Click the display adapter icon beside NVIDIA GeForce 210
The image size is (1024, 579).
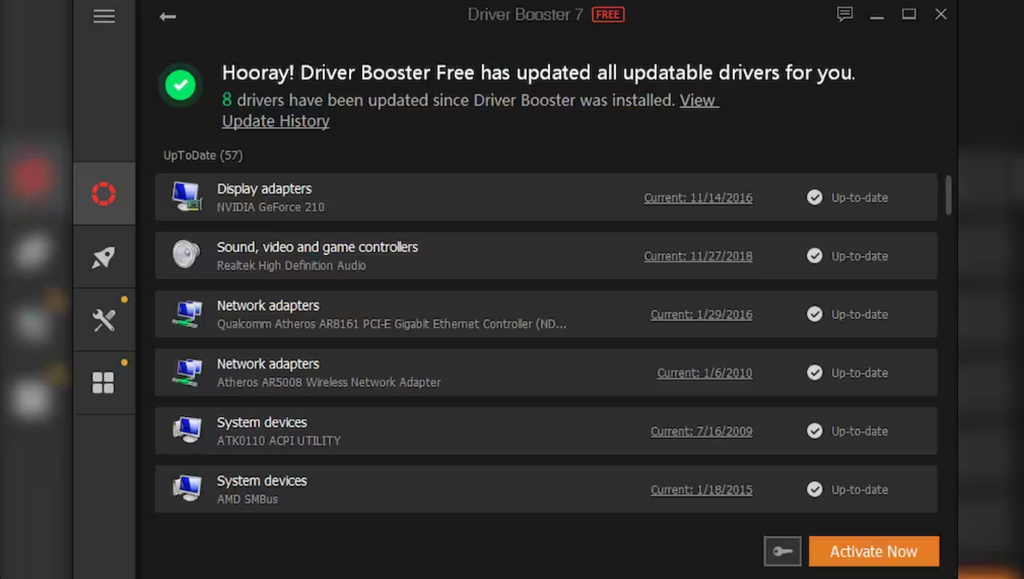[187, 197]
